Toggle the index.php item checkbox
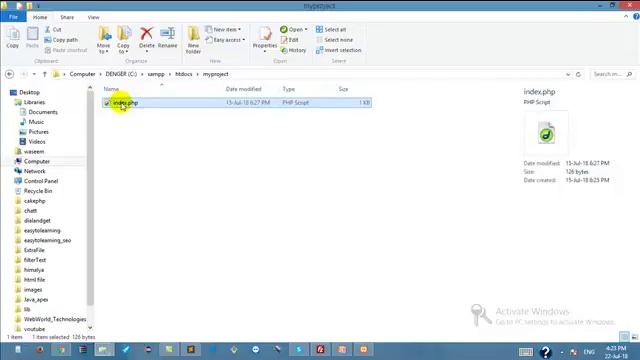Viewport: 640px width, 360px height. [x=107, y=103]
